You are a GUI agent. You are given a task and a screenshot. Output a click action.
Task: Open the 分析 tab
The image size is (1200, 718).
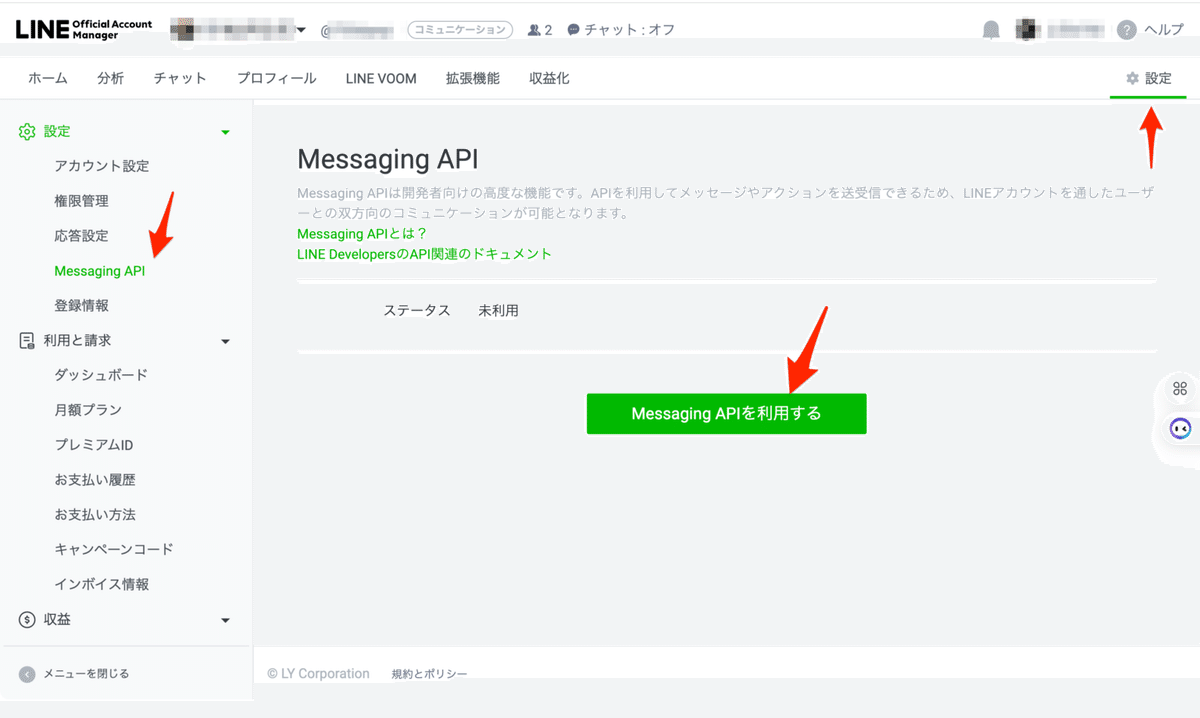[111, 78]
